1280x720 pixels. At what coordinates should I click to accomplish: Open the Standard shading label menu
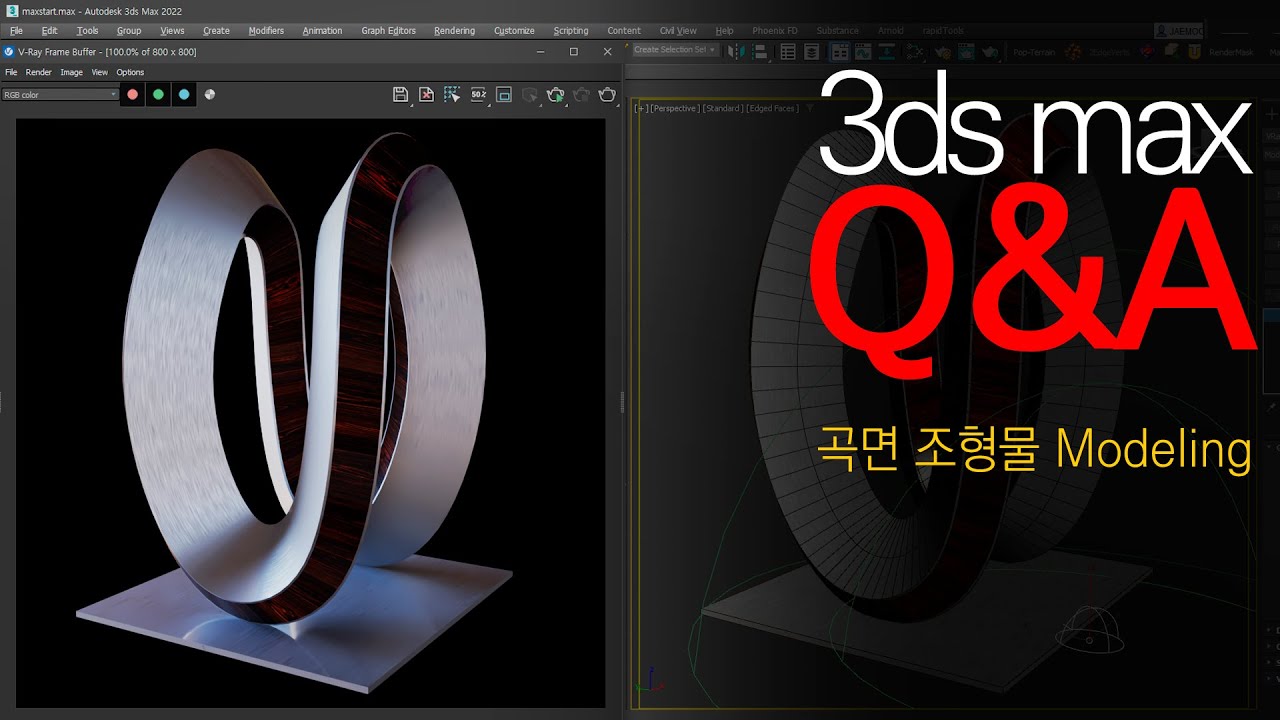(723, 108)
